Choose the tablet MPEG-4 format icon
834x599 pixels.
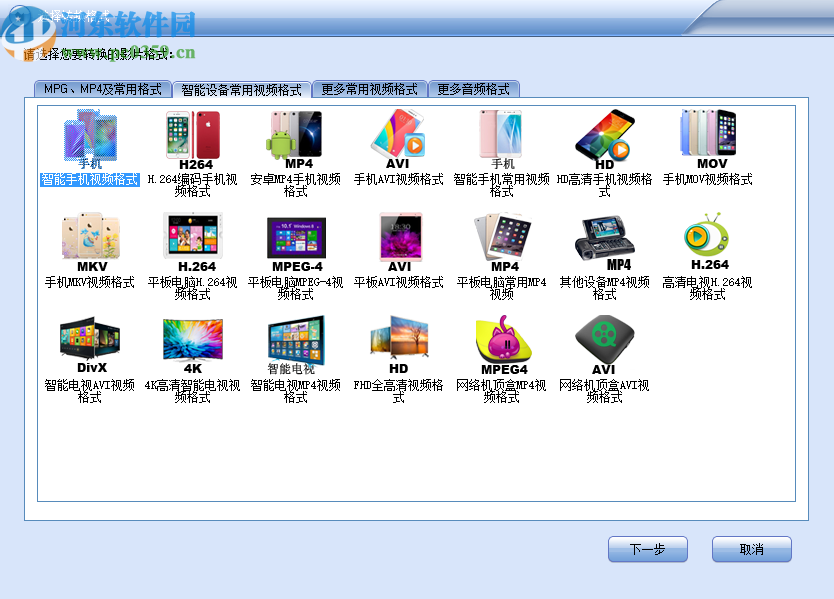(296, 242)
